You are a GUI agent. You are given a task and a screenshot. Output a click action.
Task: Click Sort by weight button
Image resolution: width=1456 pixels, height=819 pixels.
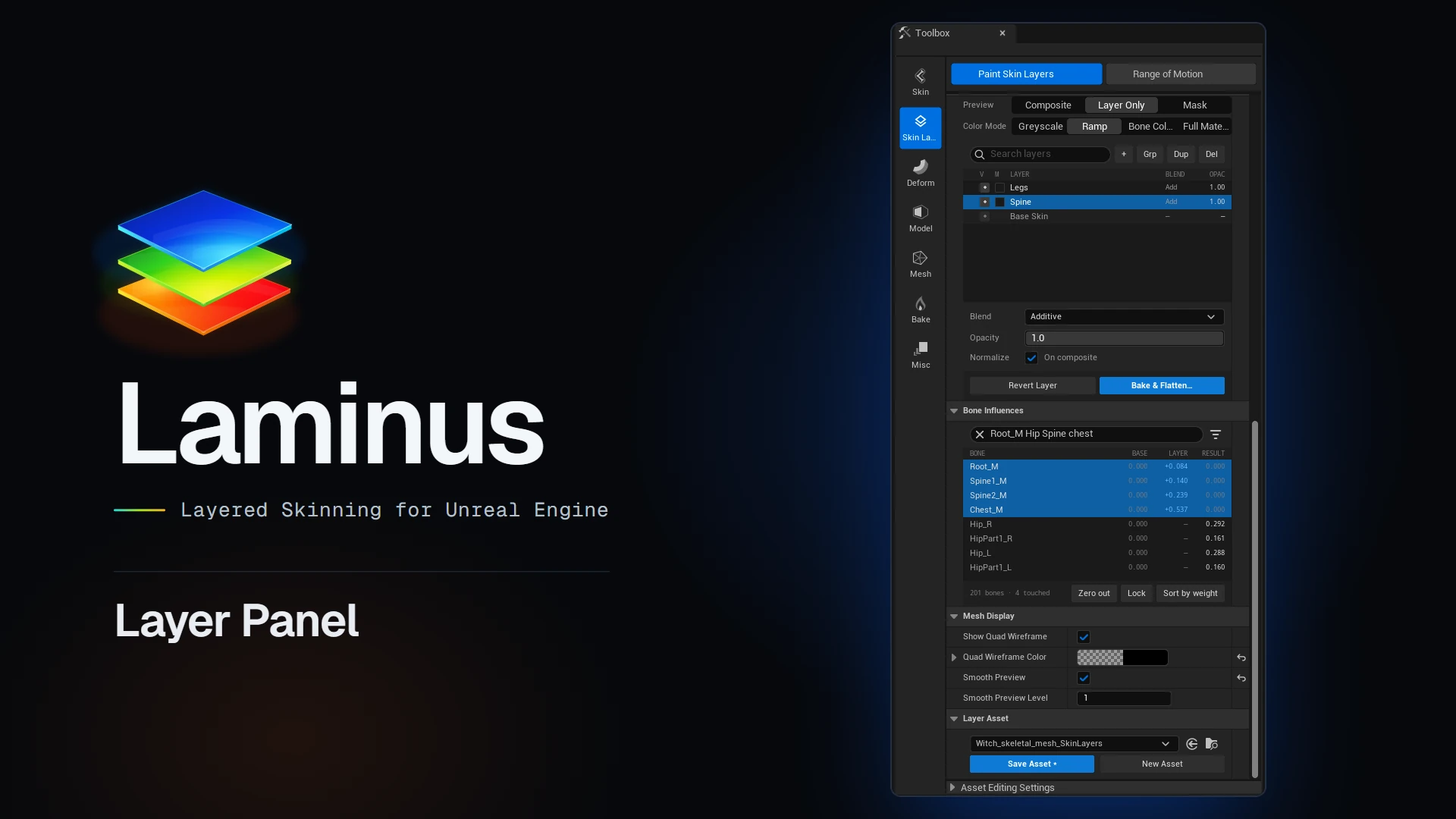tap(1190, 594)
